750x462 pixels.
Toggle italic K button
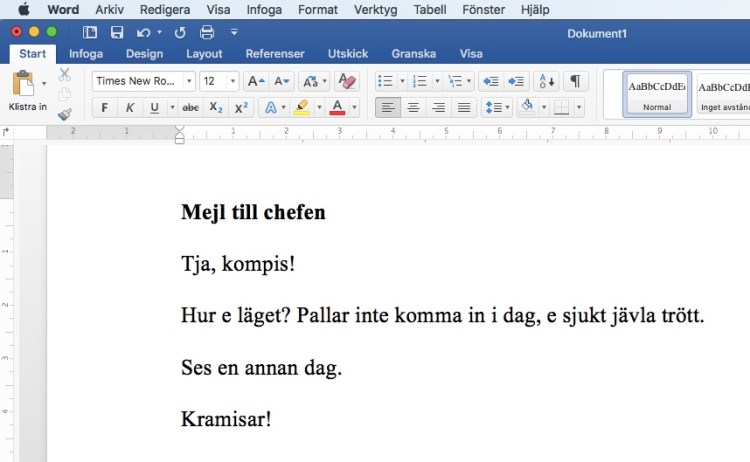coord(130,108)
